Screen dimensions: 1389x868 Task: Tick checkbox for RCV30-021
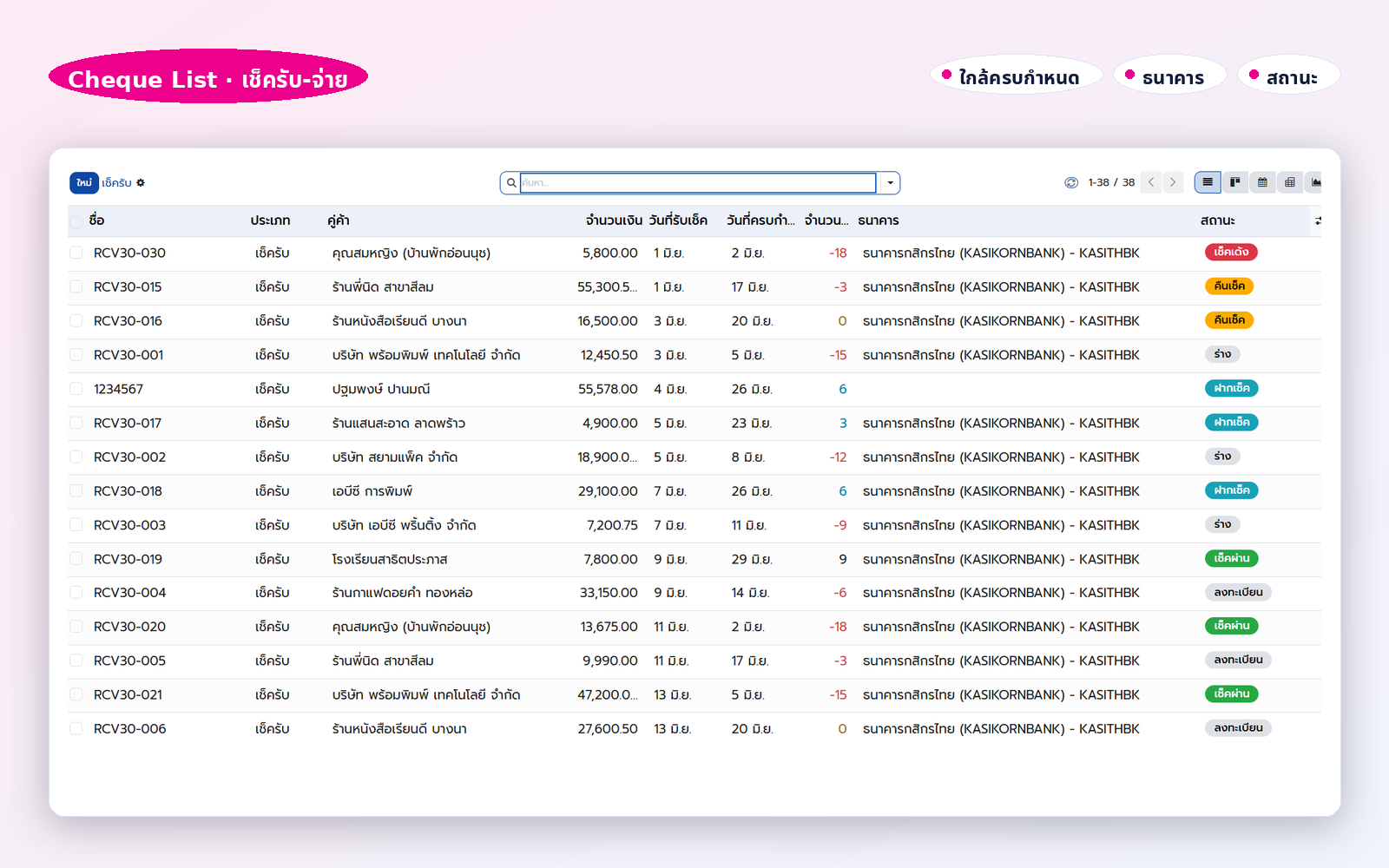tap(76, 694)
